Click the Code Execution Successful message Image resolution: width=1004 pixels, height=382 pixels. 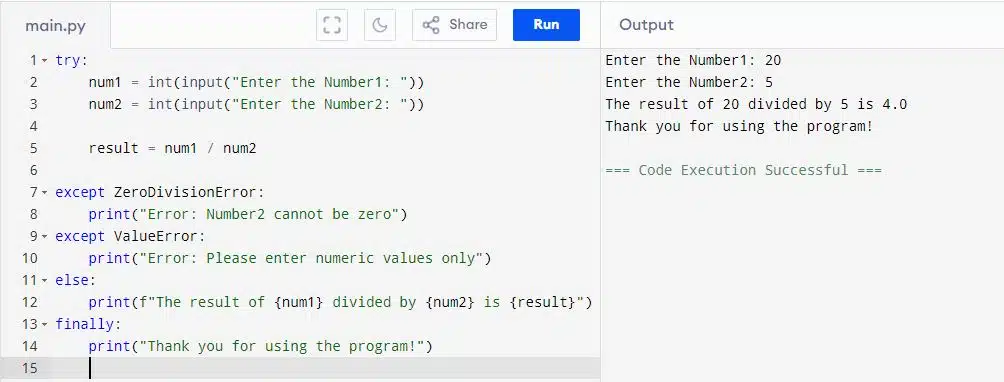pyautogui.click(x=743, y=170)
